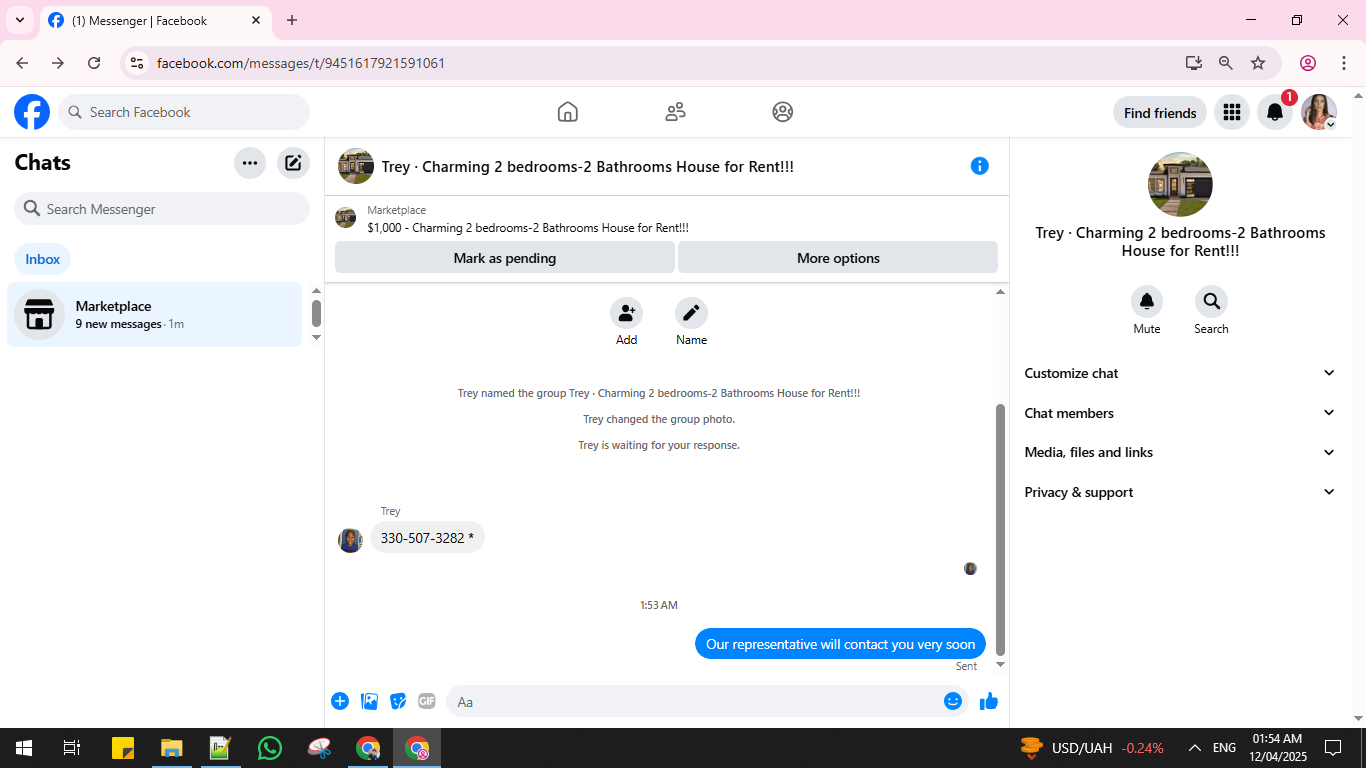Open Sticky Notes from the taskbar
Image resolution: width=1366 pixels, height=768 pixels.
(x=123, y=748)
